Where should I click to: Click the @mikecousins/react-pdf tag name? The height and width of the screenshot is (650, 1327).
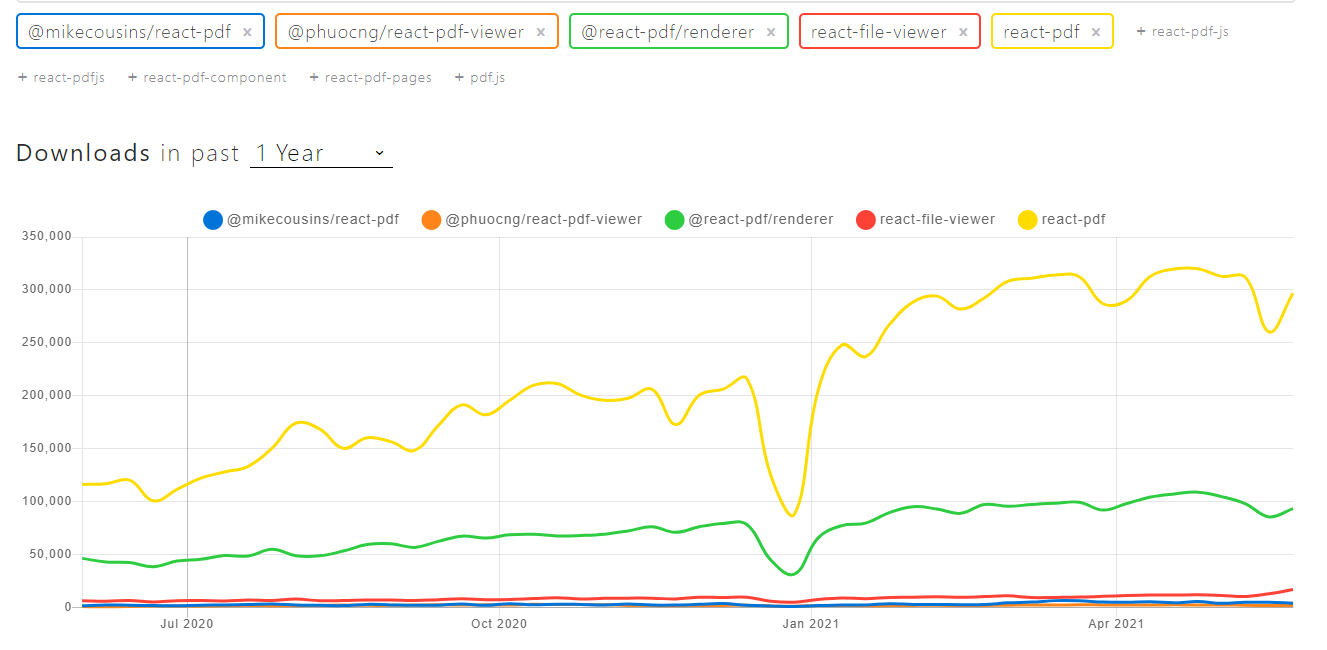click(129, 32)
